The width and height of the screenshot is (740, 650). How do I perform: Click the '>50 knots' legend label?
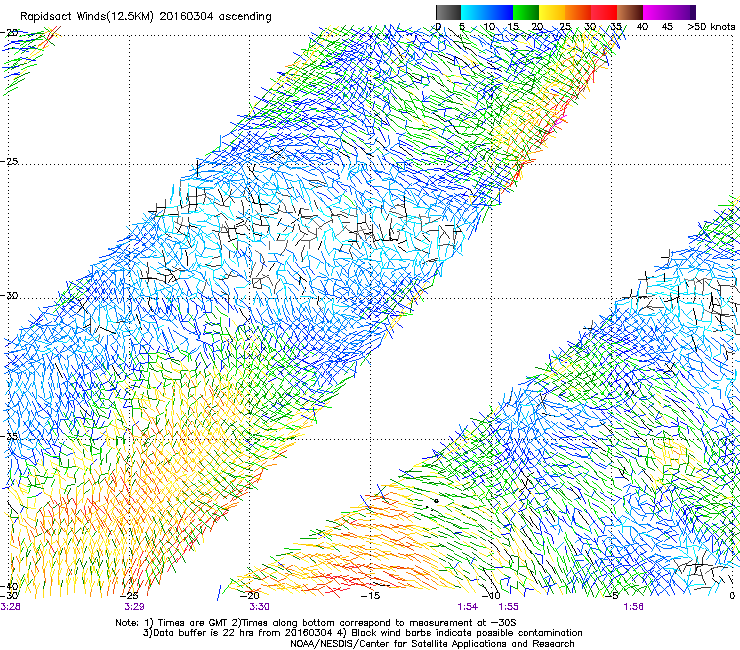point(711,26)
